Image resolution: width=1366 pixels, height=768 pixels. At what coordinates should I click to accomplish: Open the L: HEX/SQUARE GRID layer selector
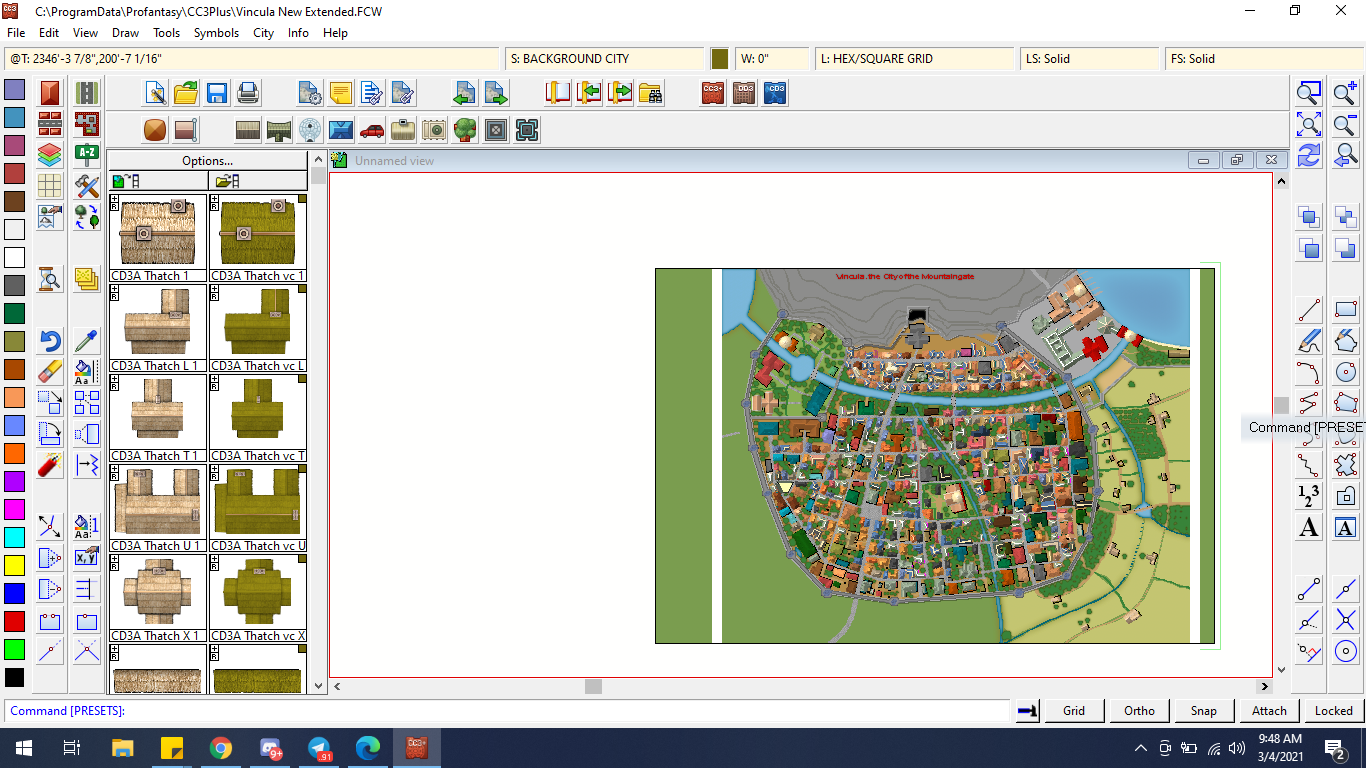(914, 59)
